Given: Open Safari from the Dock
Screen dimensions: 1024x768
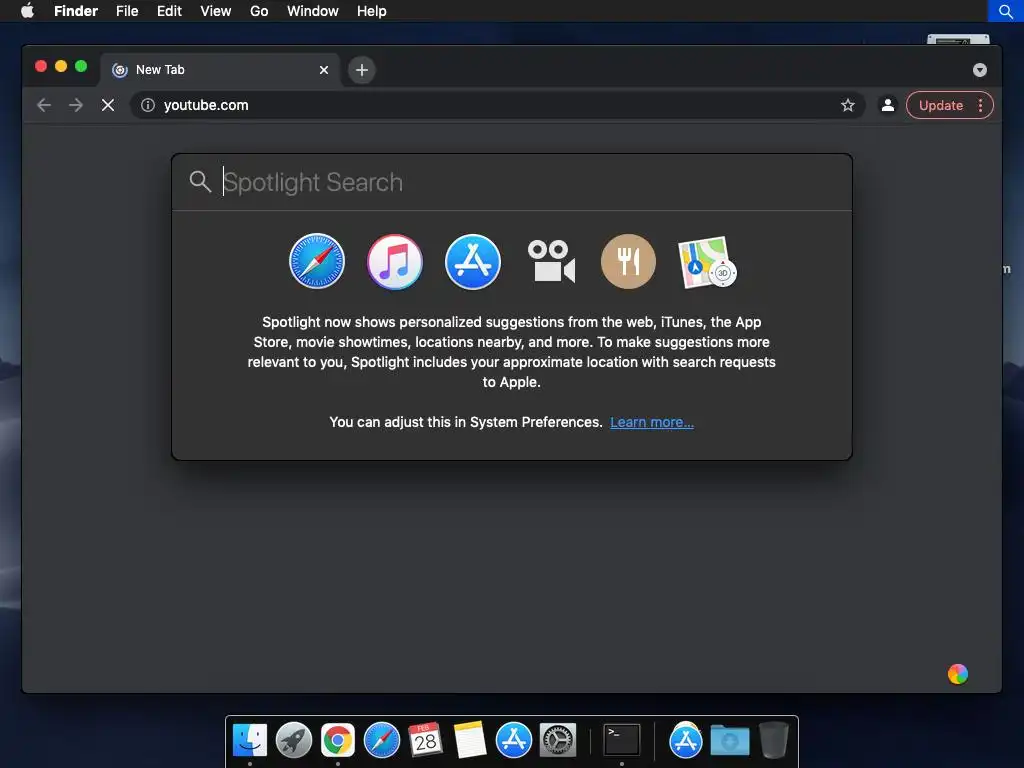Looking at the screenshot, I should (381, 740).
